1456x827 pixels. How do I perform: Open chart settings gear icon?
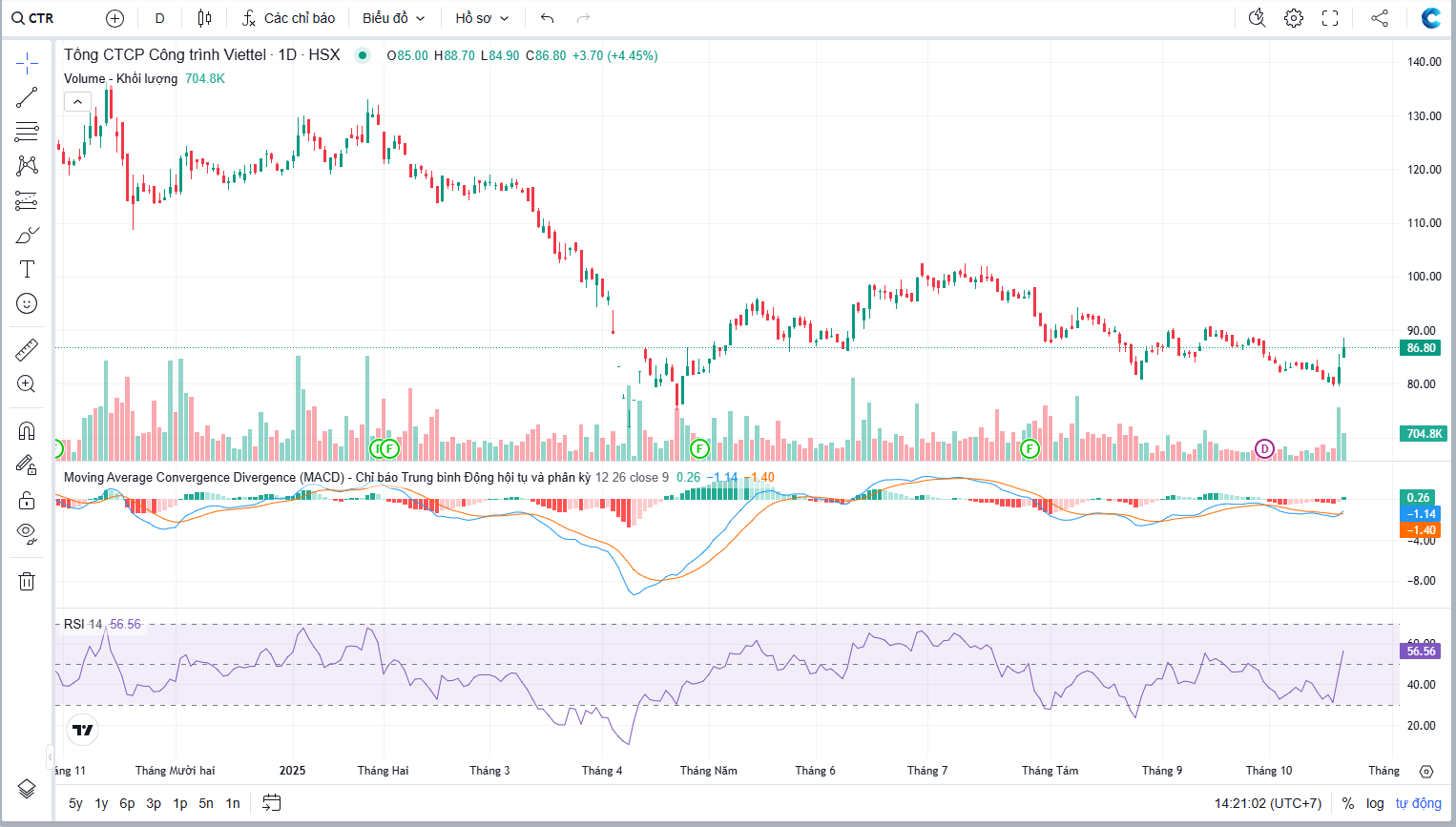(x=1294, y=18)
